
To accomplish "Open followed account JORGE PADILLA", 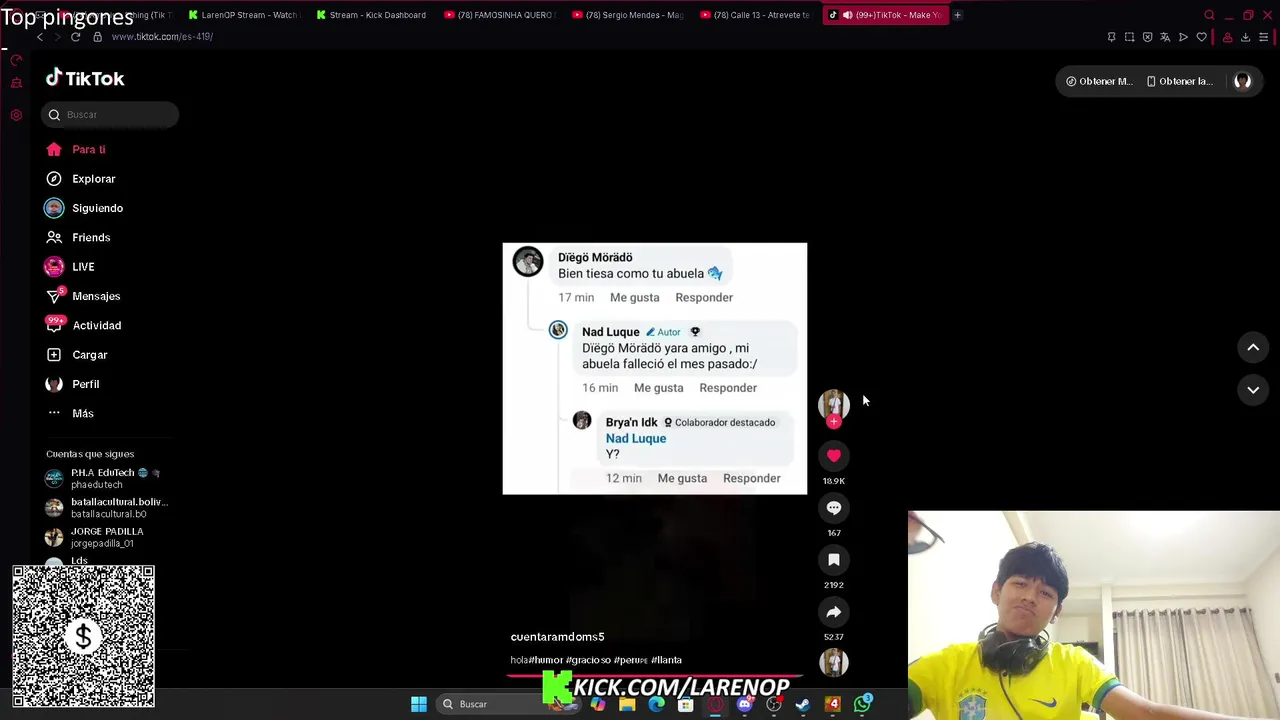I will pyautogui.click(x=95, y=537).
